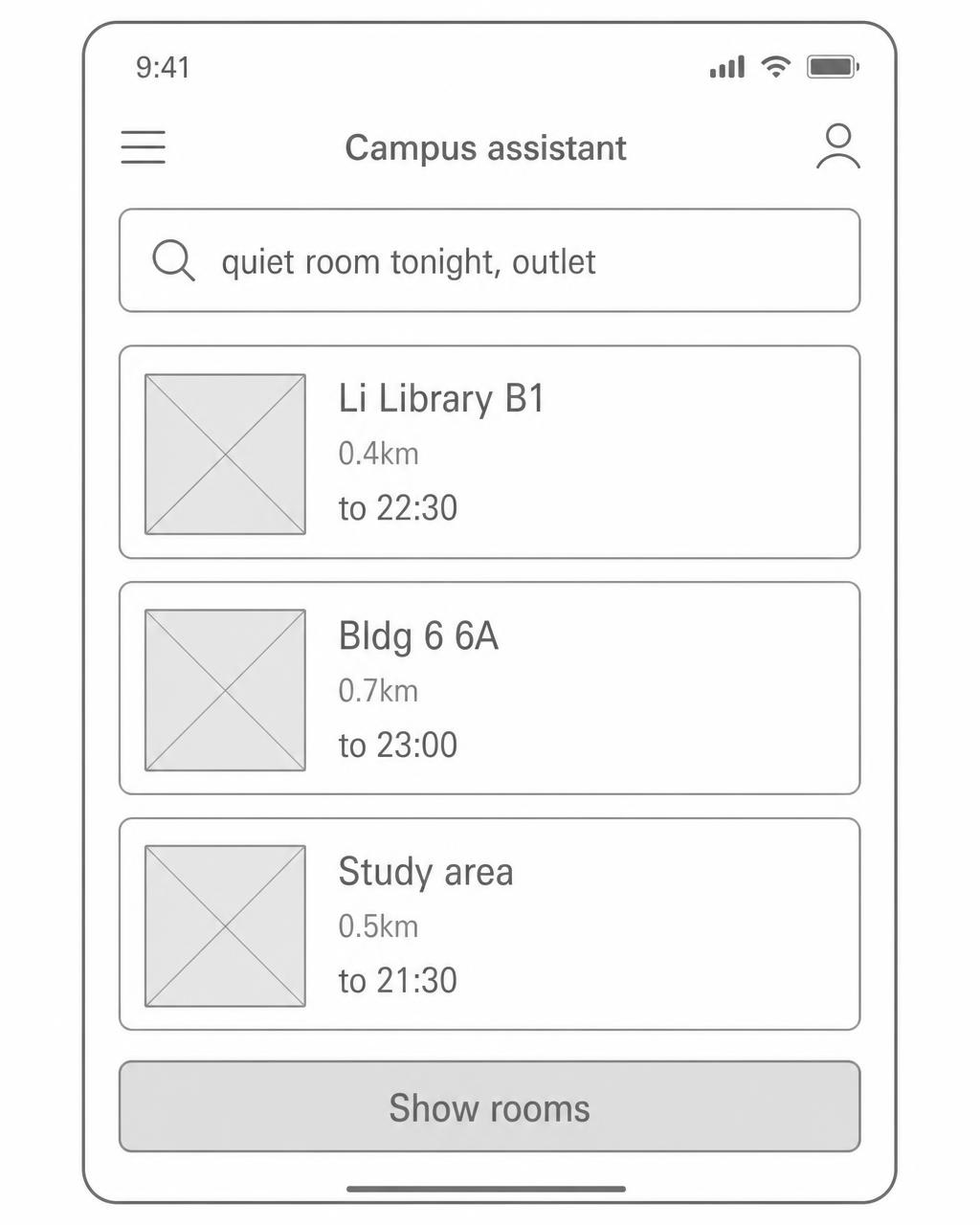This screenshot has width=980, height=1225.
Task: Select the Bldg 6 6A title
Action: (418, 635)
